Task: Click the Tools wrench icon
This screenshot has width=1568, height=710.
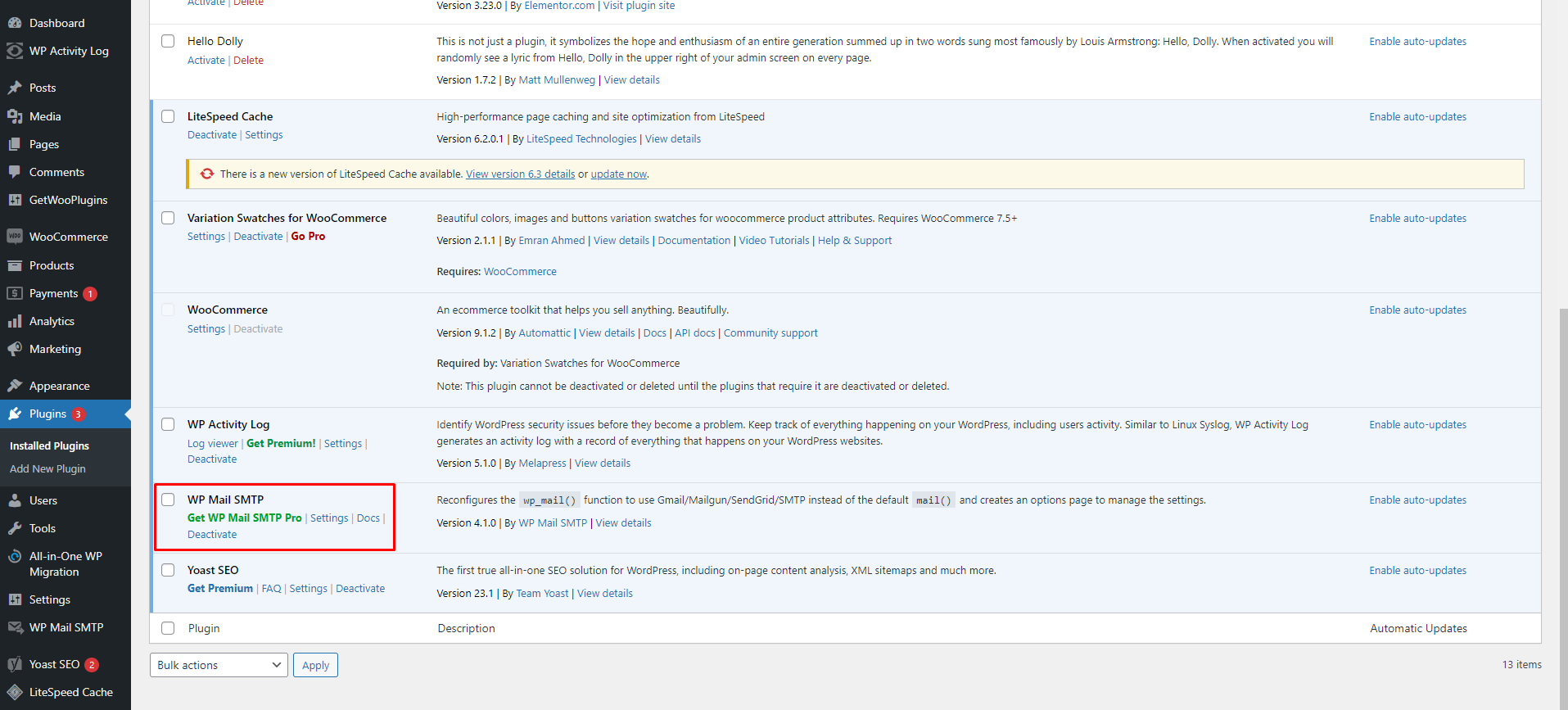Action: coord(15,528)
